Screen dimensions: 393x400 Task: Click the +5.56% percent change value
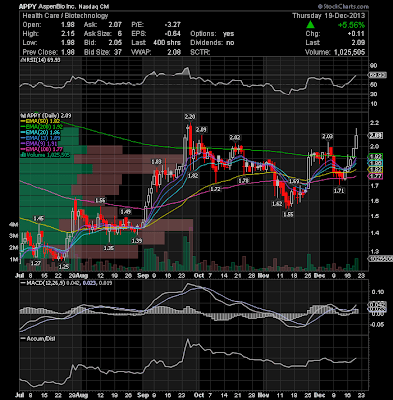click(351, 25)
